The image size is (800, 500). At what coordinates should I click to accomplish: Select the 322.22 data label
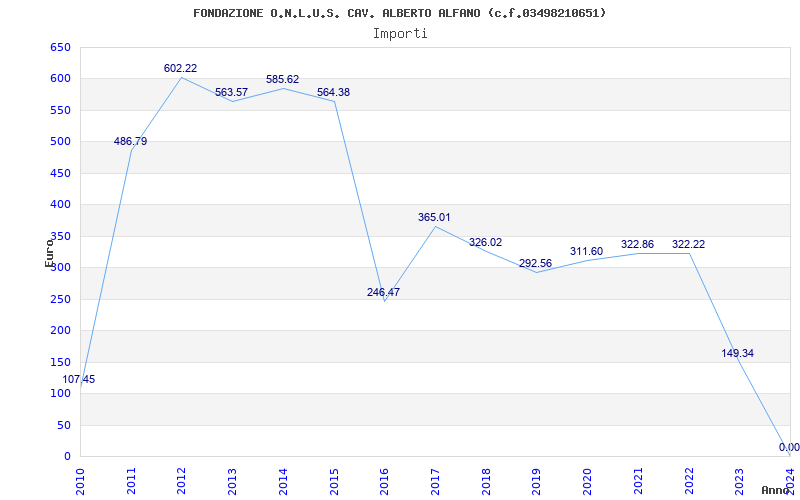pos(688,244)
